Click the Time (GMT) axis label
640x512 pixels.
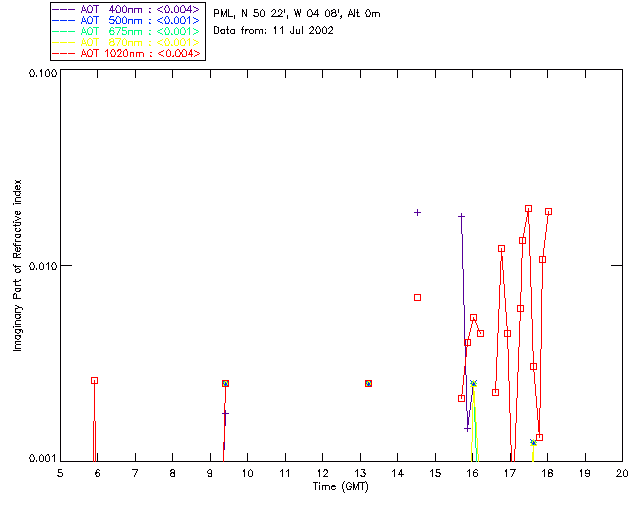click(x=340, y=487)
